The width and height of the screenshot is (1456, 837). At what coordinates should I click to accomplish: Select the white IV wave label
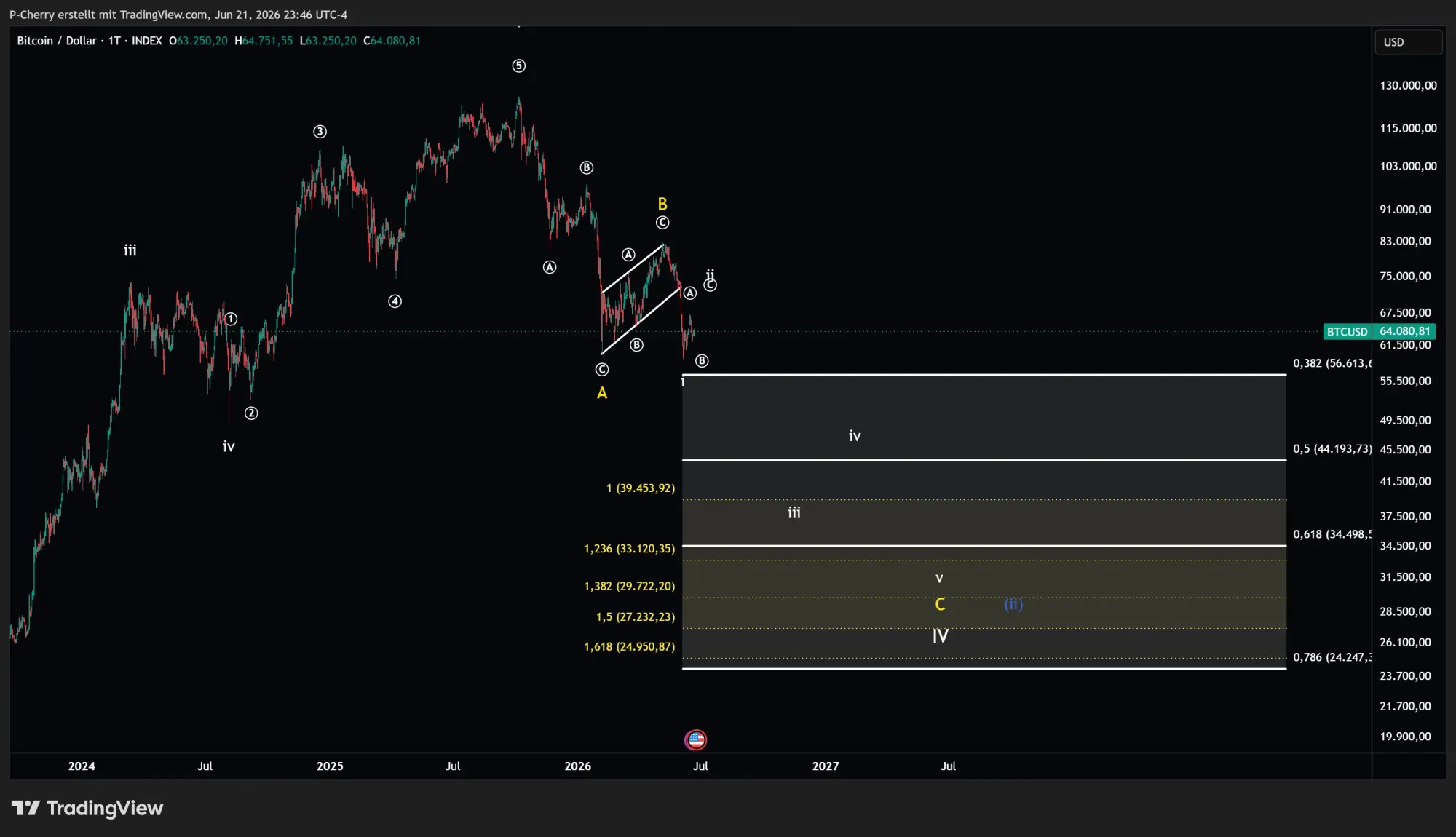pos(941,636)
